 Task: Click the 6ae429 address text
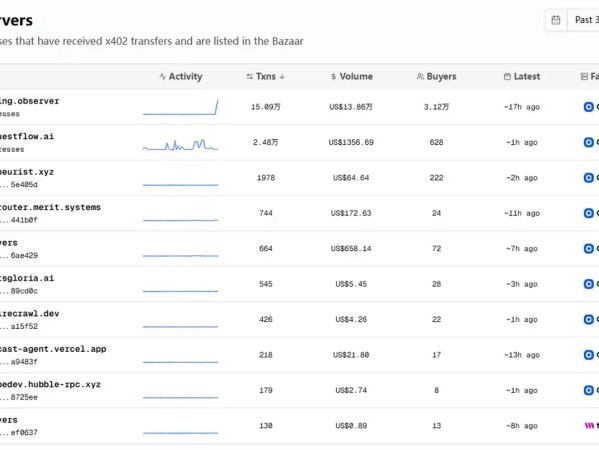point(24,255)
